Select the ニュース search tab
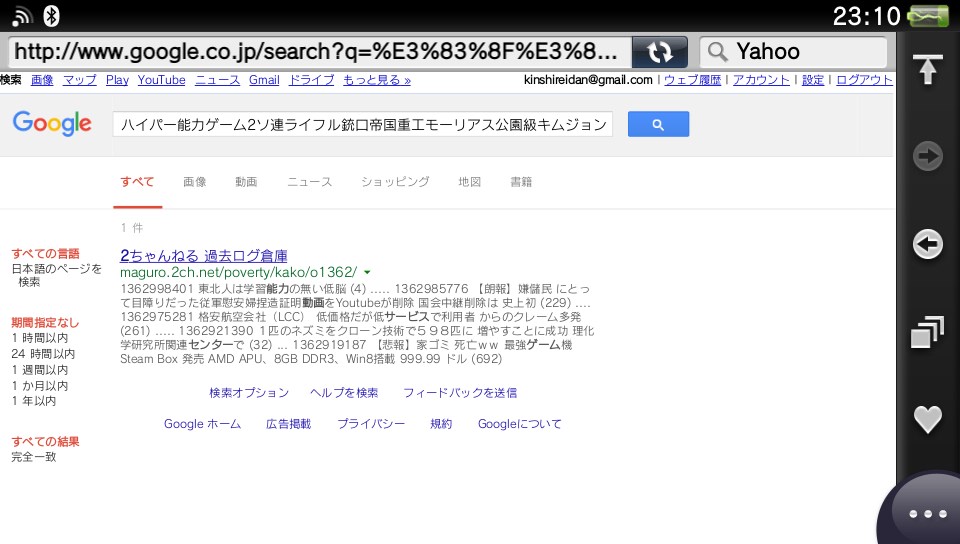The height and width of the screenshot is (544, 960). point(309,182)
